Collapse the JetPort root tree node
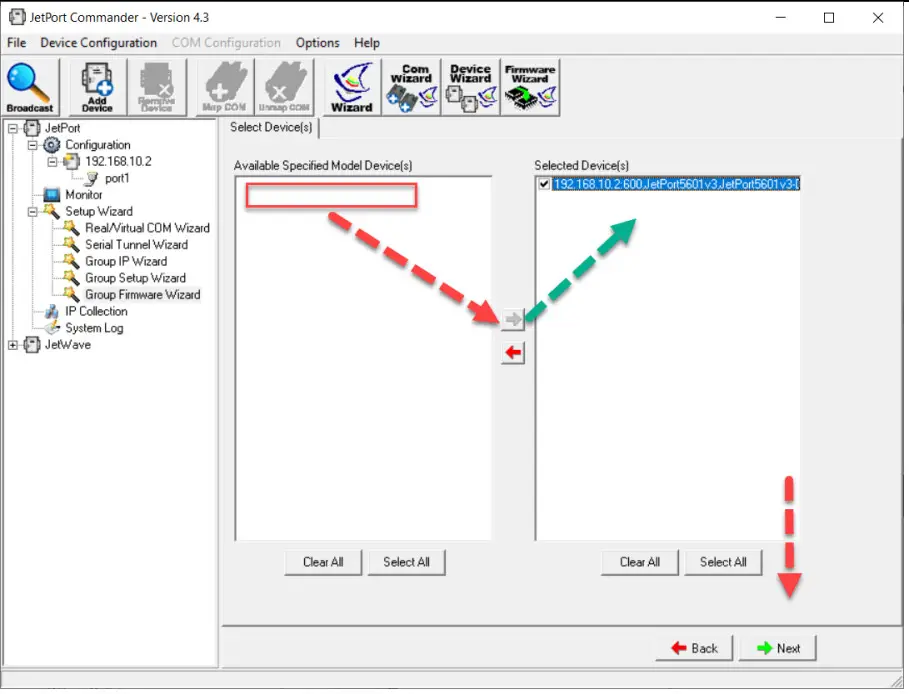Viewport: 909px width, 694px height. [x=13, y=128]
